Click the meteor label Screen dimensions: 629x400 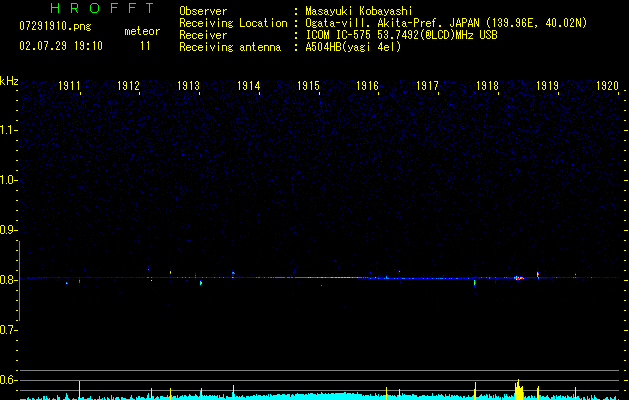[142, 31]
